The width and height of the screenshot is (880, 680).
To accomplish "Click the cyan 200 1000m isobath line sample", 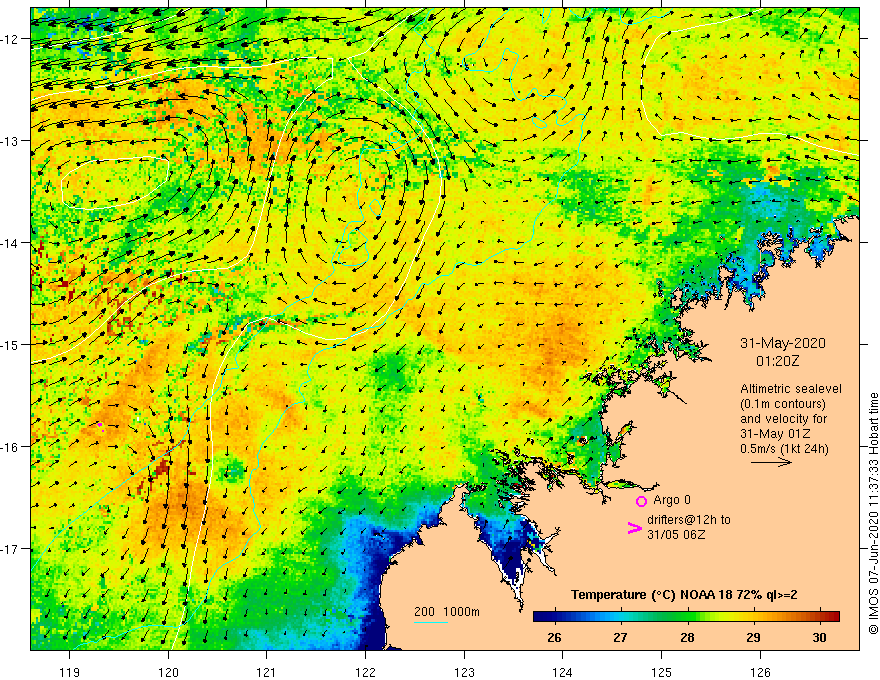I will coord(431,622).
